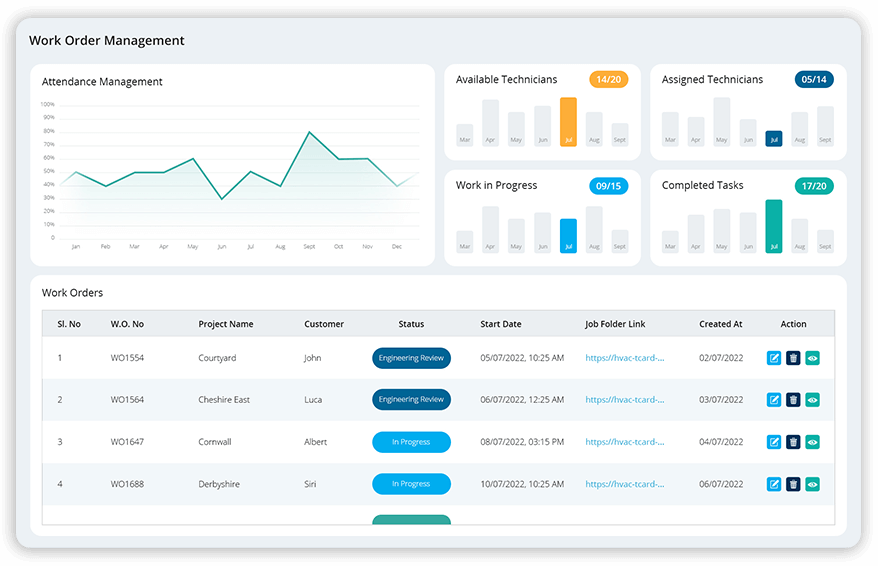This screenshot has height=566, width=878.
Task: Open job folder link in Albert's row
Action: tap(625, 442)
